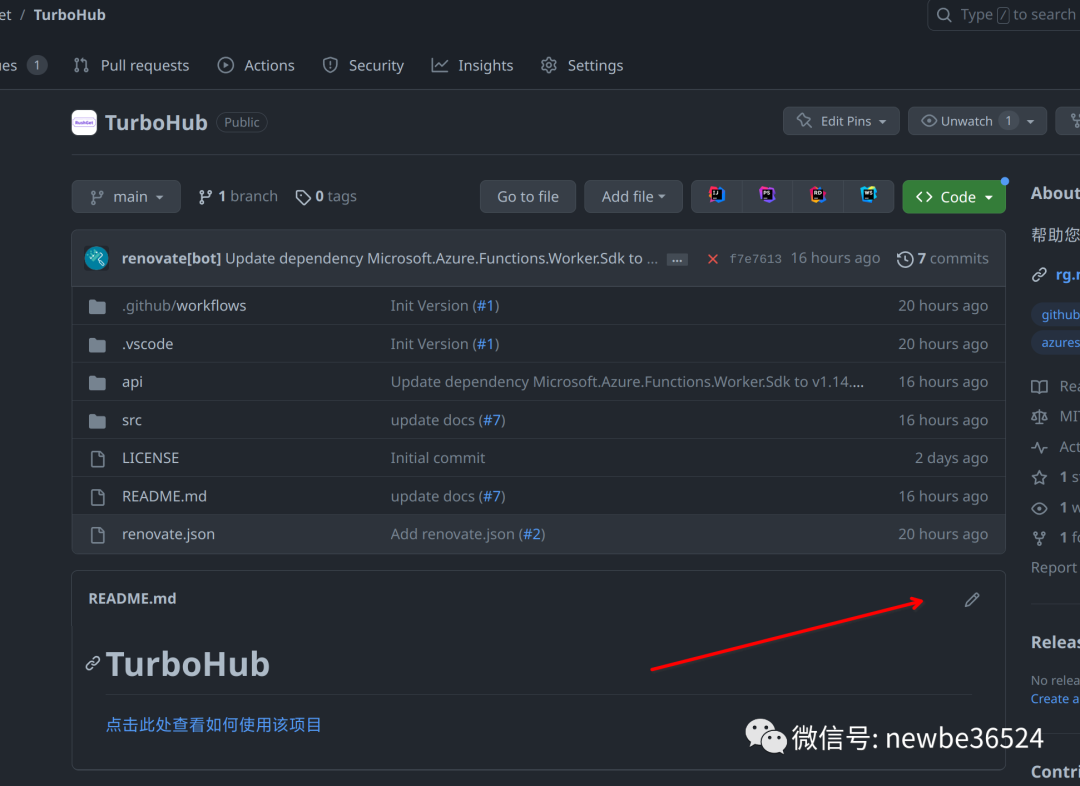Click the api row commit message link
1080x786 pixels.
tap(627, 382)
